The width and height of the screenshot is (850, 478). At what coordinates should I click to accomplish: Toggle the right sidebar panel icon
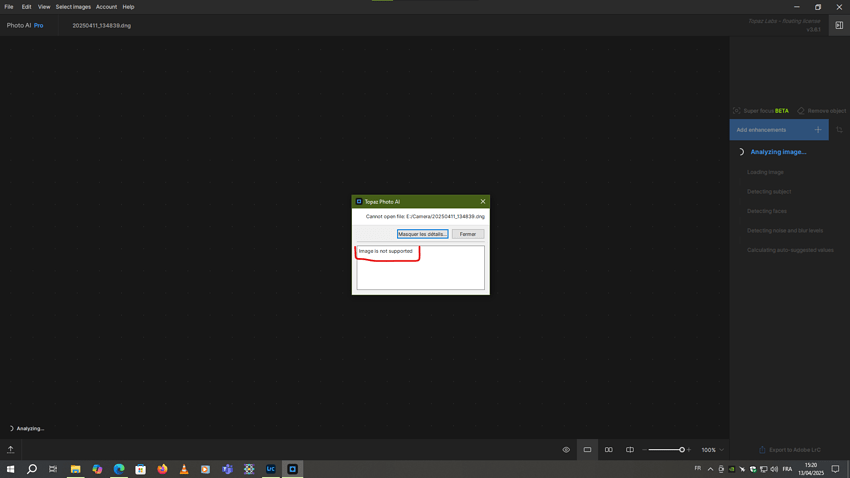click(x=839, y=26)
